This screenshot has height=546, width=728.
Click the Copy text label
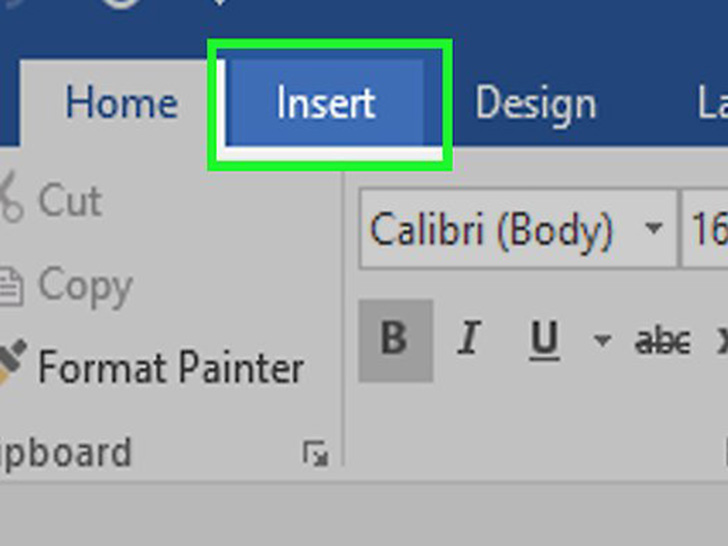[x=85, y=287]
